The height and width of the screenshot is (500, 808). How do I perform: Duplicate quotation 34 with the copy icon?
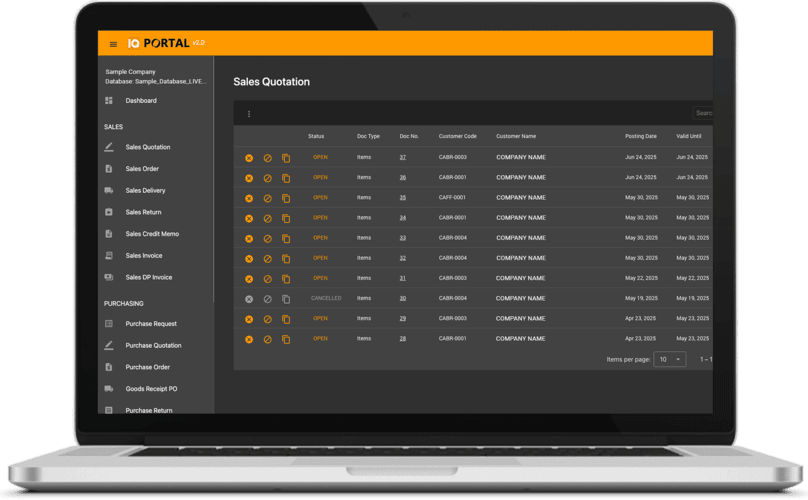point(286,219)
